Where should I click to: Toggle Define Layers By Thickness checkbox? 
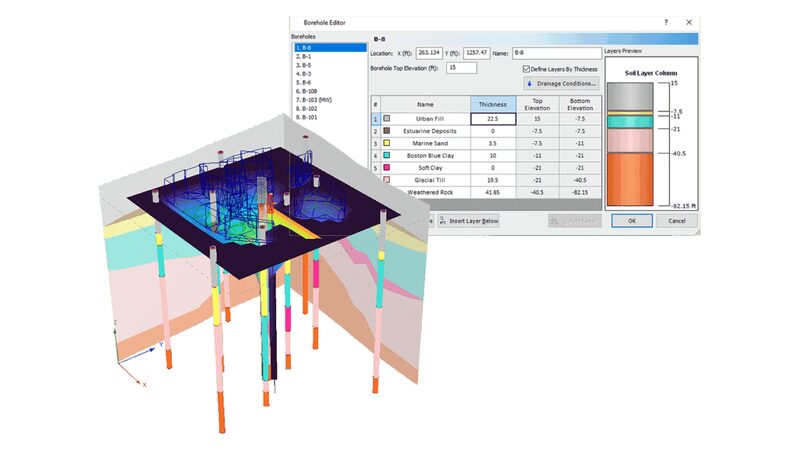[526, 69]
